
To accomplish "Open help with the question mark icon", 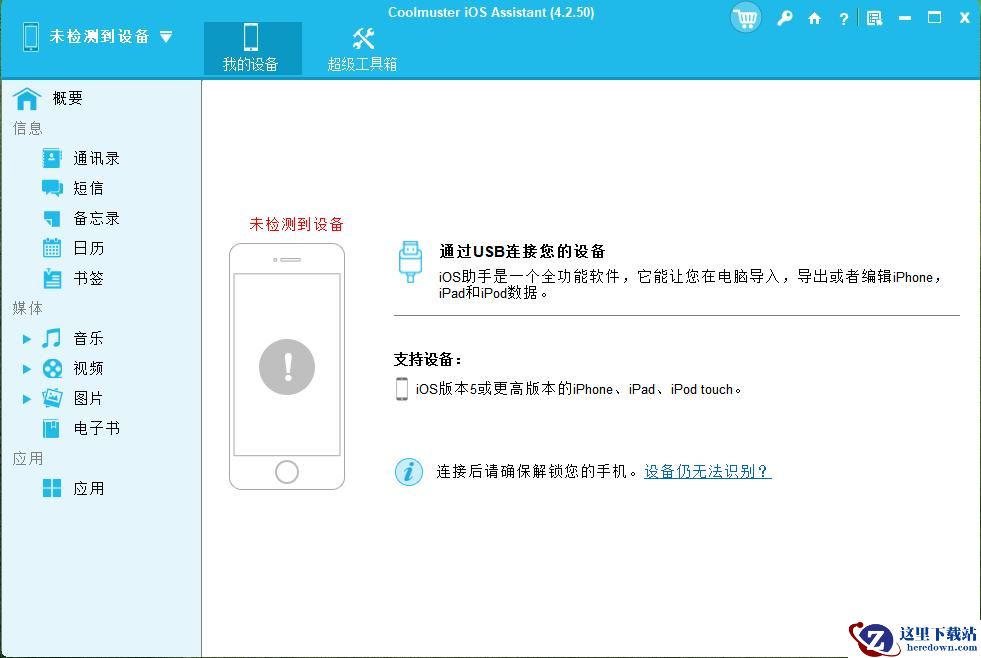I will coord(844,18).
